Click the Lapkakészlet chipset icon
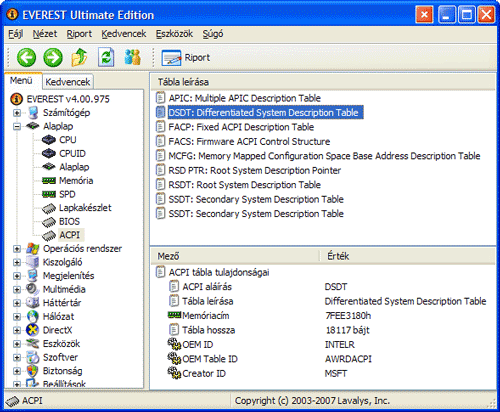 [49, 208]
